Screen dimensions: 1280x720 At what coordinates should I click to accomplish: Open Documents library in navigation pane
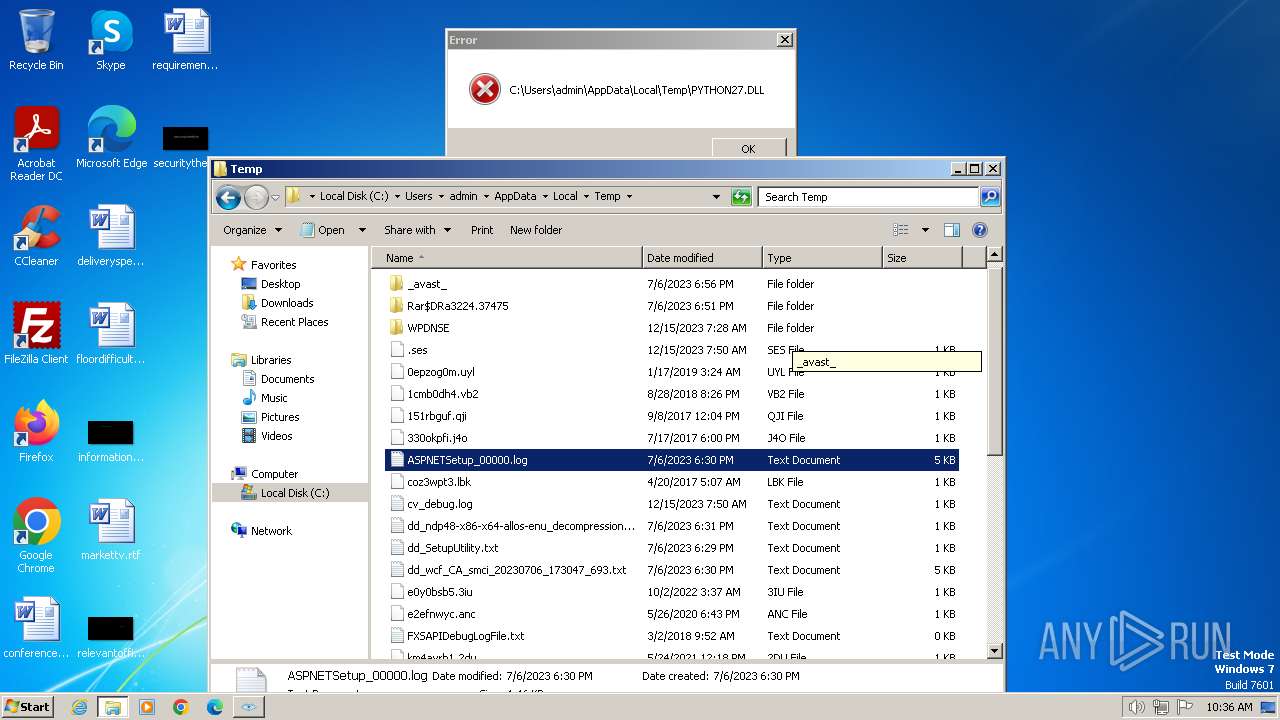coord(287,379)
